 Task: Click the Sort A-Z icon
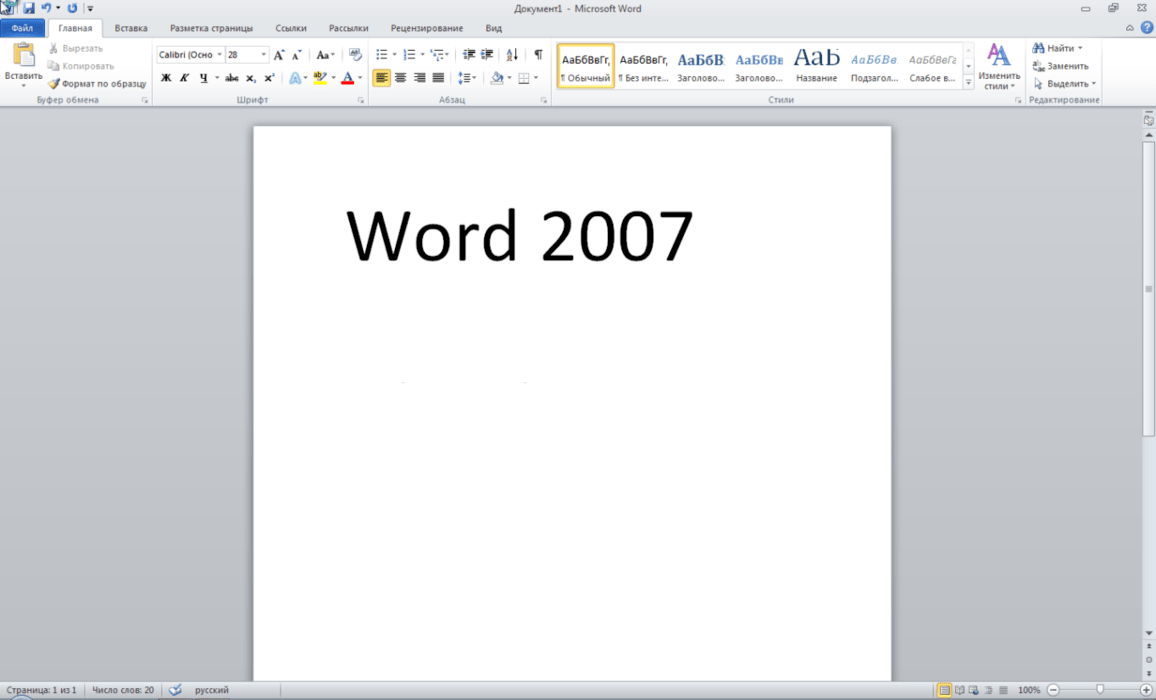pos(512,55)
